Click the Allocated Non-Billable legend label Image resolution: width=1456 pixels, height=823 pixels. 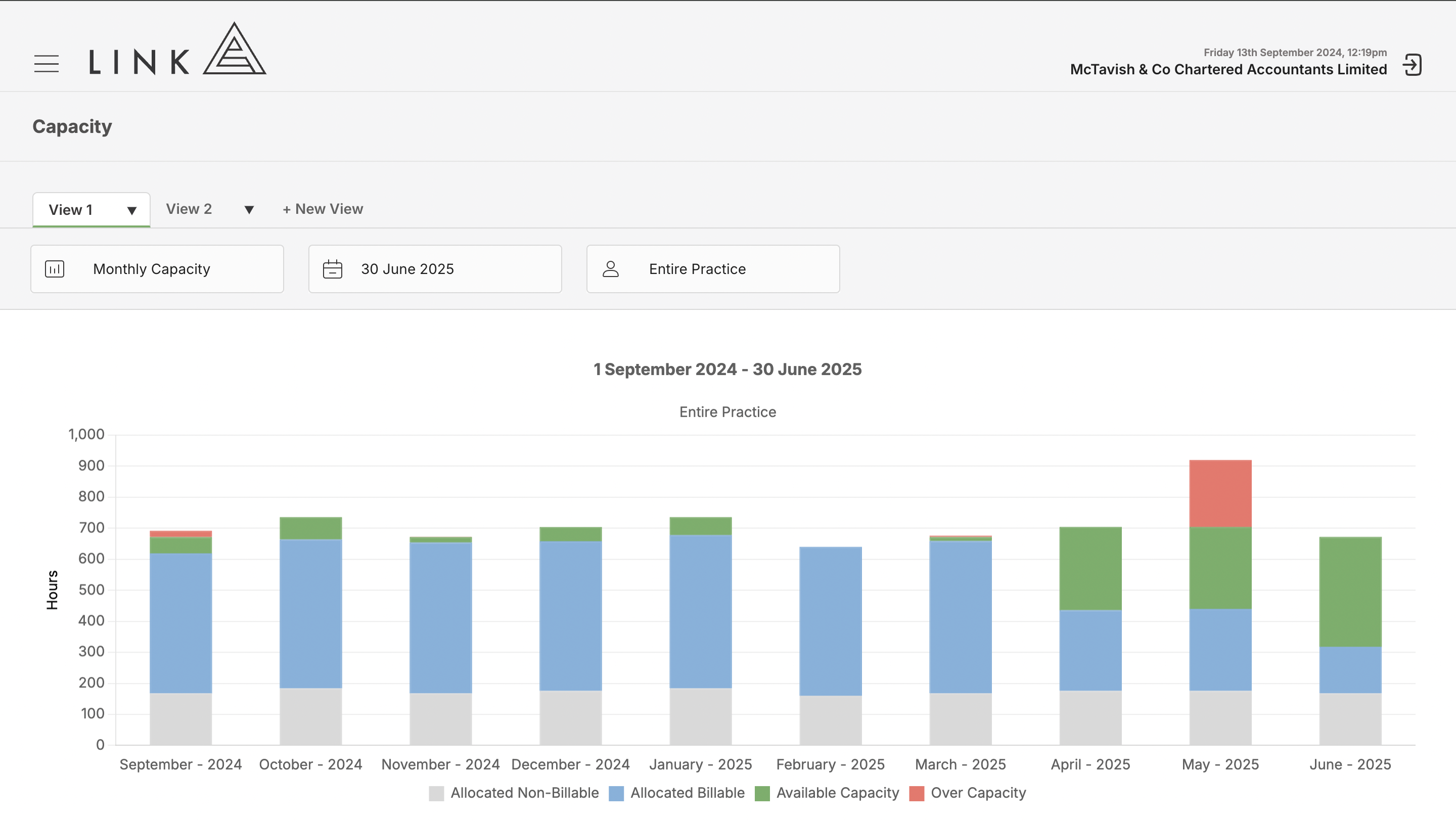525,793
